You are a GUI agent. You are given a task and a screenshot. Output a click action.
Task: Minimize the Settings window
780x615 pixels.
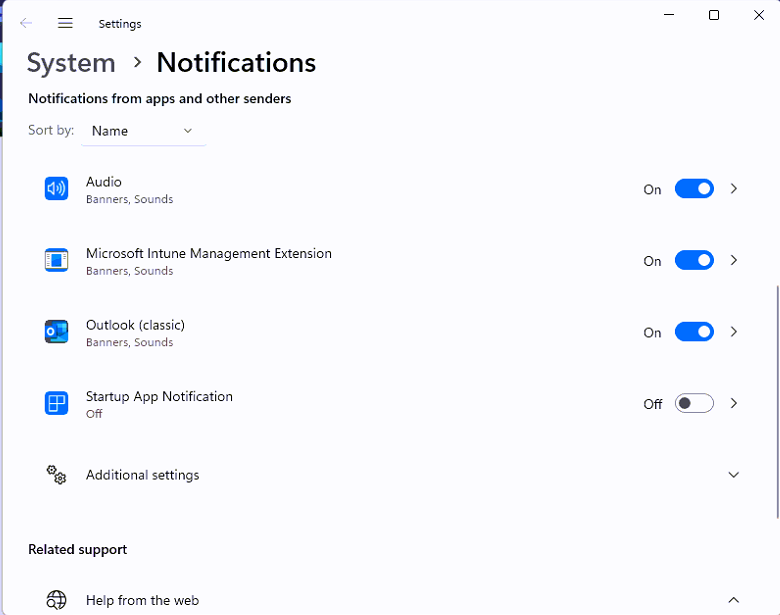point(669,15)
